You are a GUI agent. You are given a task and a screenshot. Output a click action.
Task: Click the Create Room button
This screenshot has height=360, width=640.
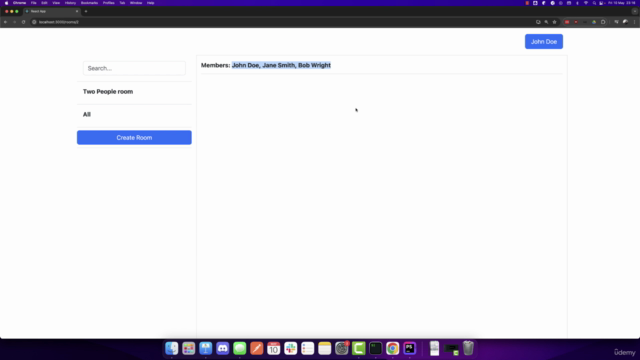point(134,138)
